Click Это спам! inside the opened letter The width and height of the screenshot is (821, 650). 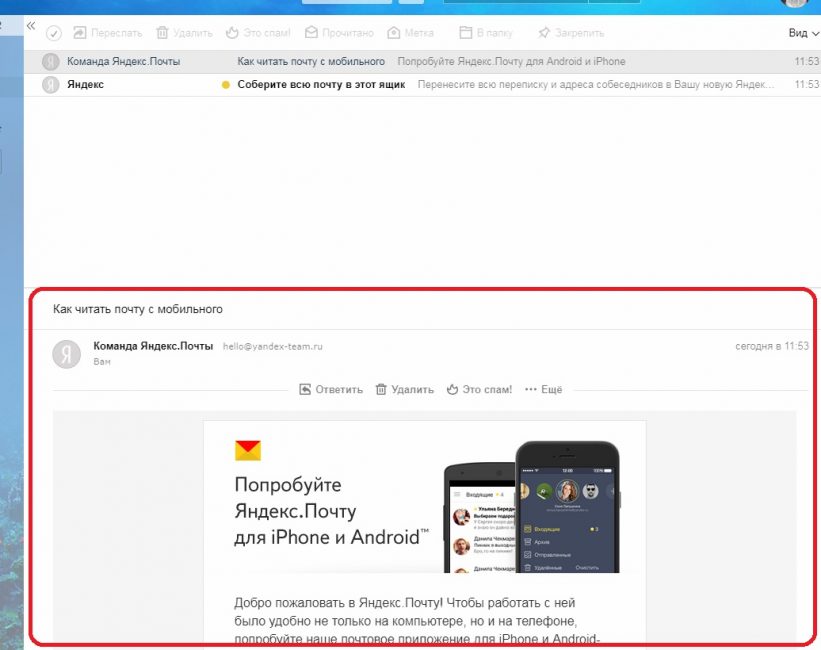(479, 390)
